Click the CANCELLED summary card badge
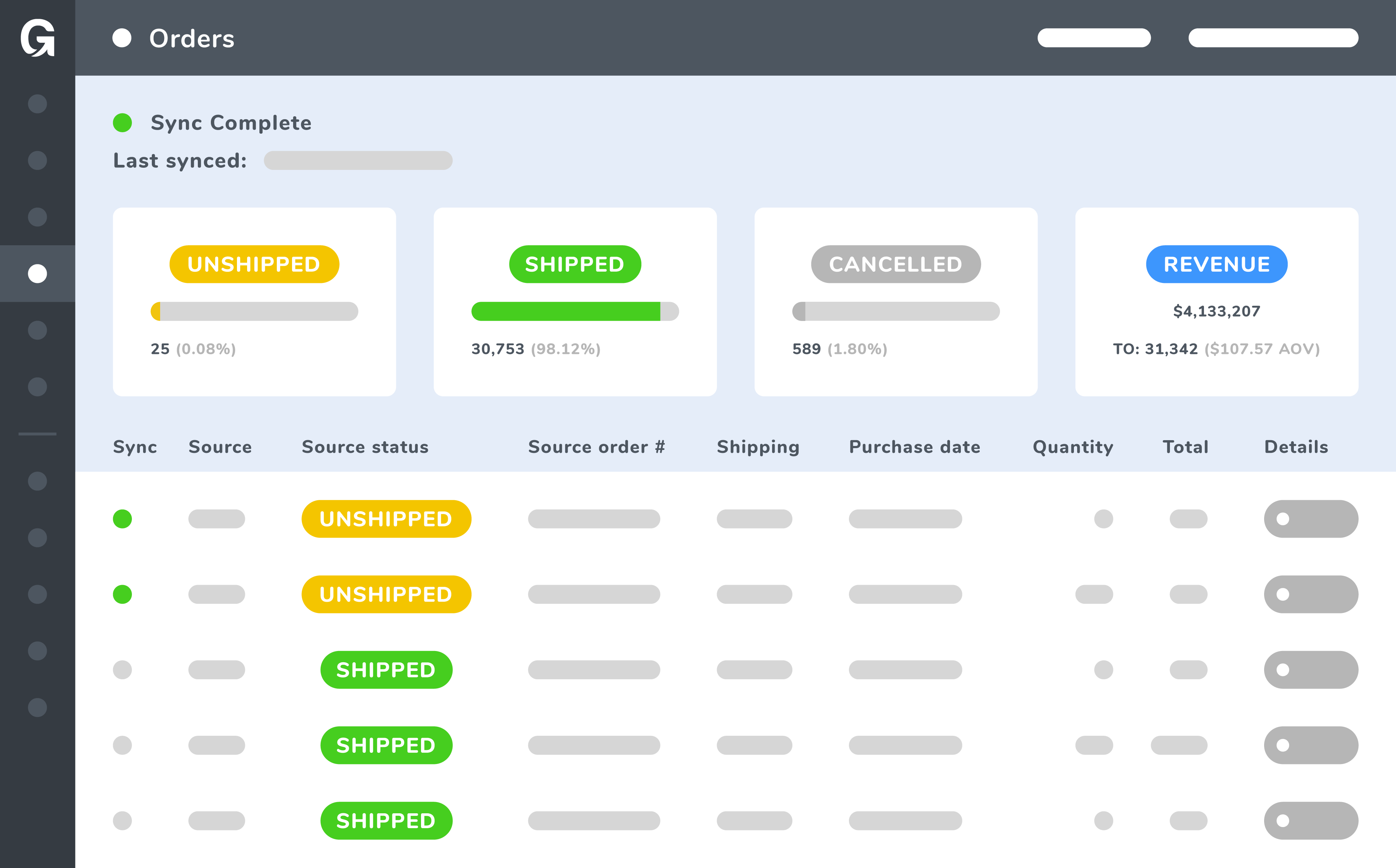1396x868 pixels. 895,264
